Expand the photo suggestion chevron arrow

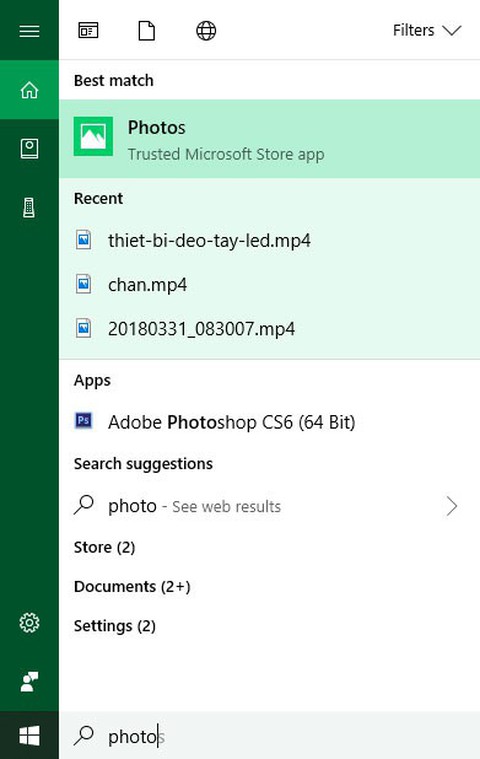tap(452, 506)
